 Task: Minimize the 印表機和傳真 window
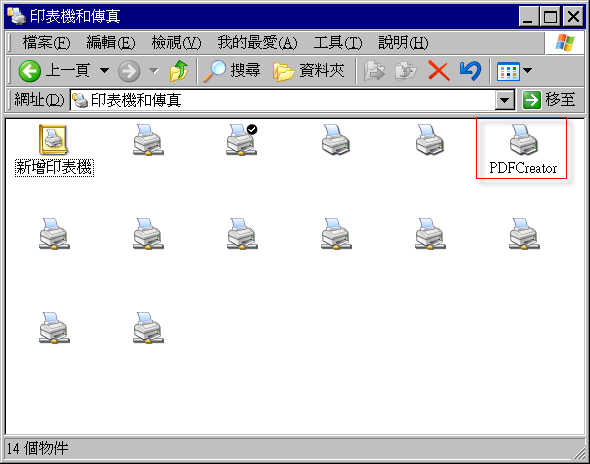pos(528,17)
